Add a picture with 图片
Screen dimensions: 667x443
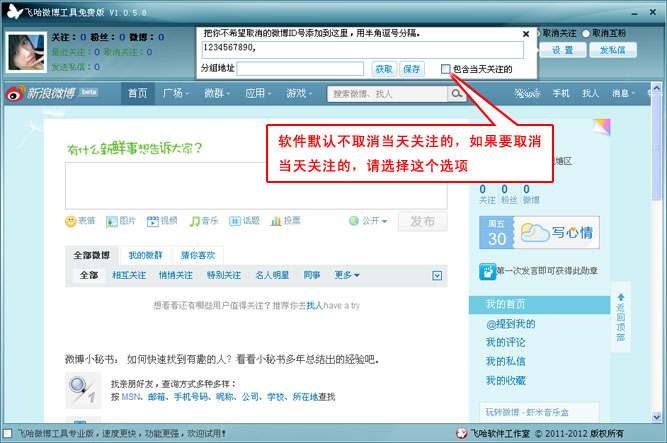[121, 221]
